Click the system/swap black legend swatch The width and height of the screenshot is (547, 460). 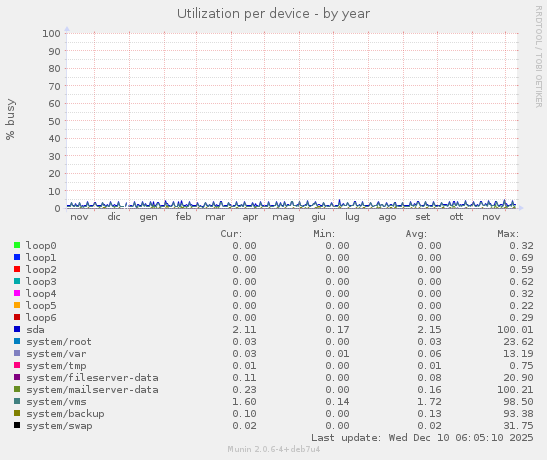(17, 425)
